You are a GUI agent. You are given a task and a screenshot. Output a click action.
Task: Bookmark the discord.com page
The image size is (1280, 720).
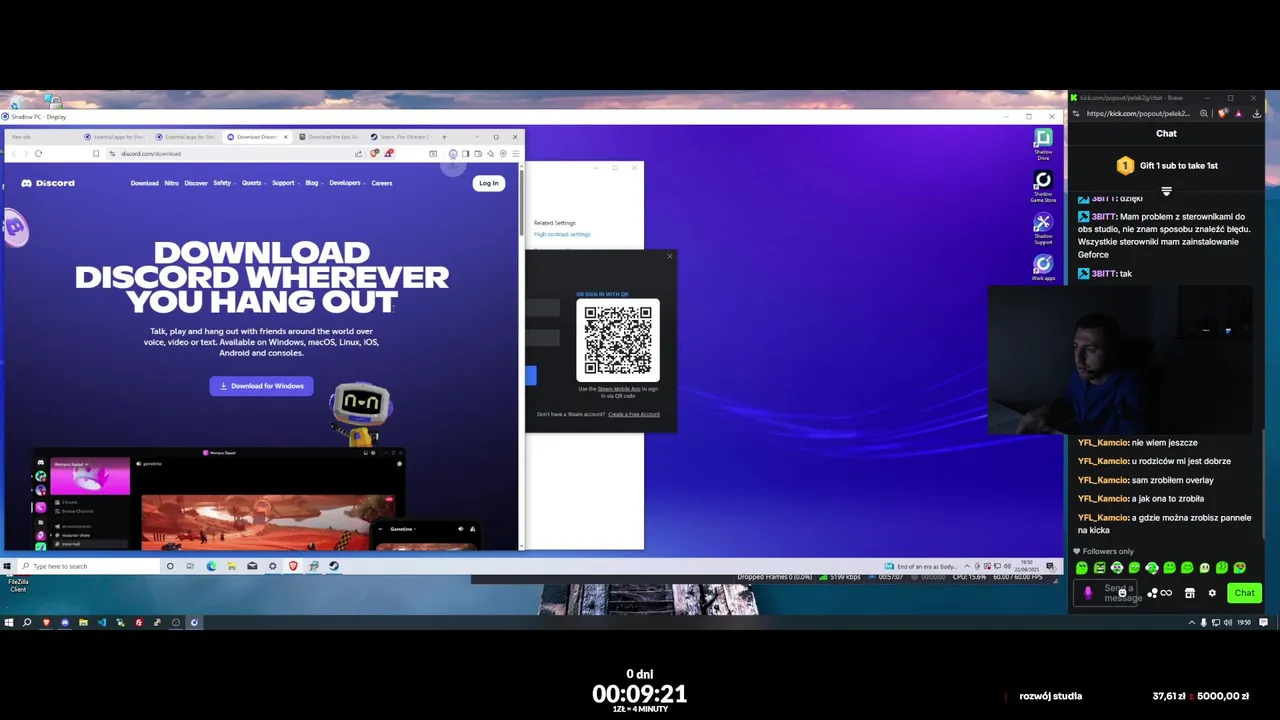point(96,154)
